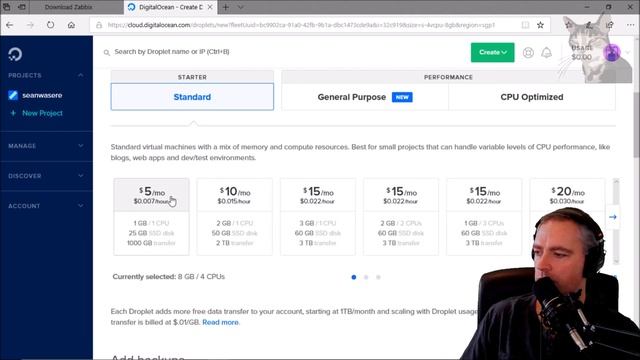Click the plan list vertical scrollbar

[x=616, y=221]
